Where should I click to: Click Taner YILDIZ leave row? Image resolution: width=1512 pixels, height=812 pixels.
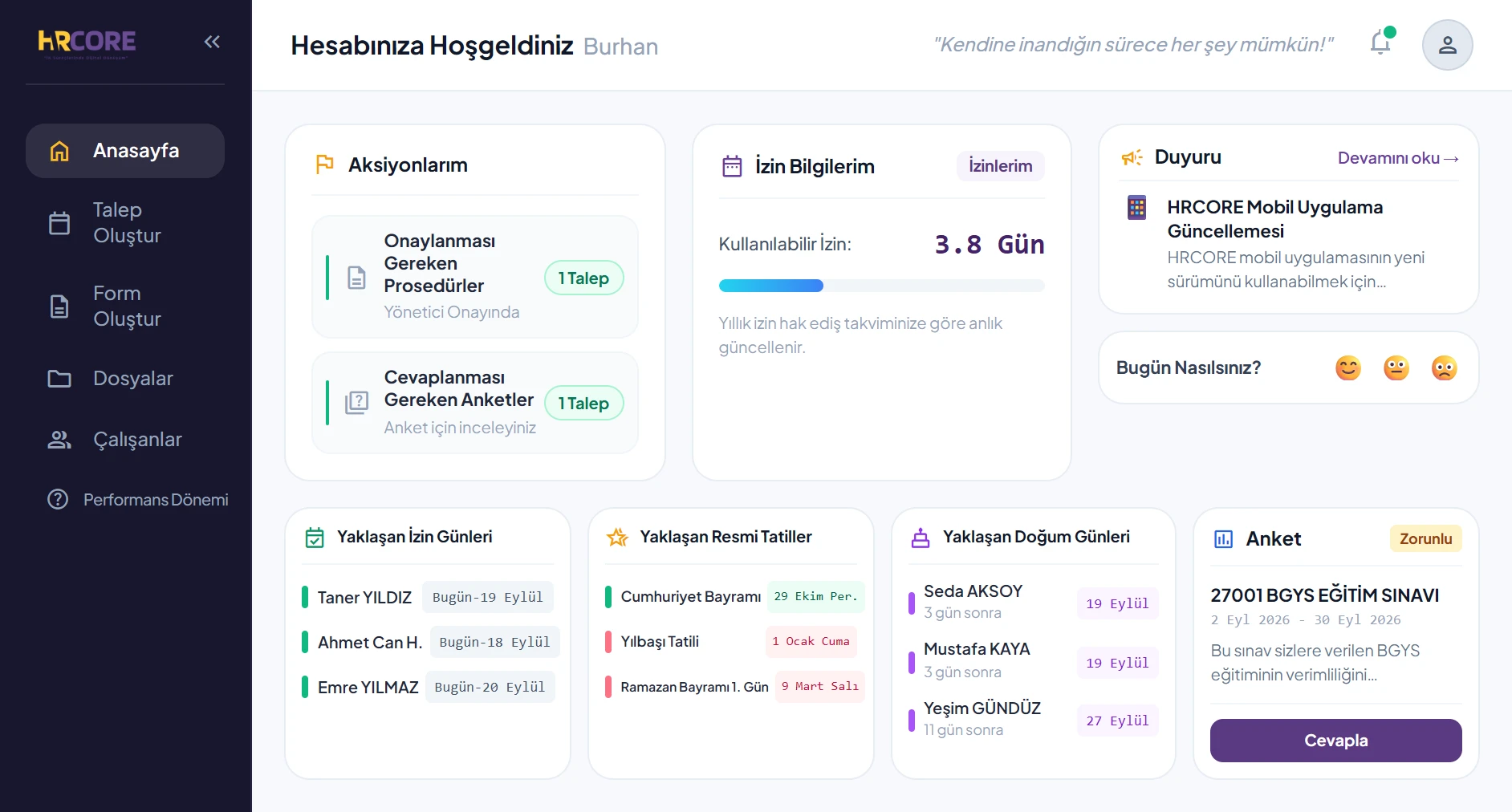point(428,597)
